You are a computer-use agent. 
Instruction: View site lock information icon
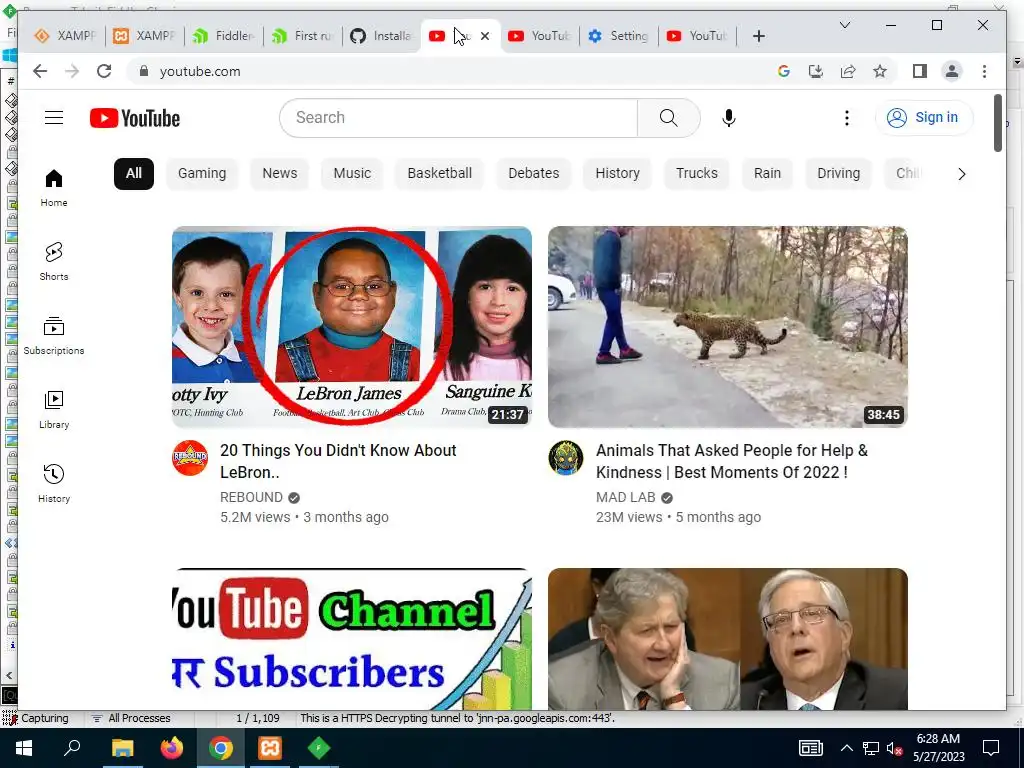[144, 71]
